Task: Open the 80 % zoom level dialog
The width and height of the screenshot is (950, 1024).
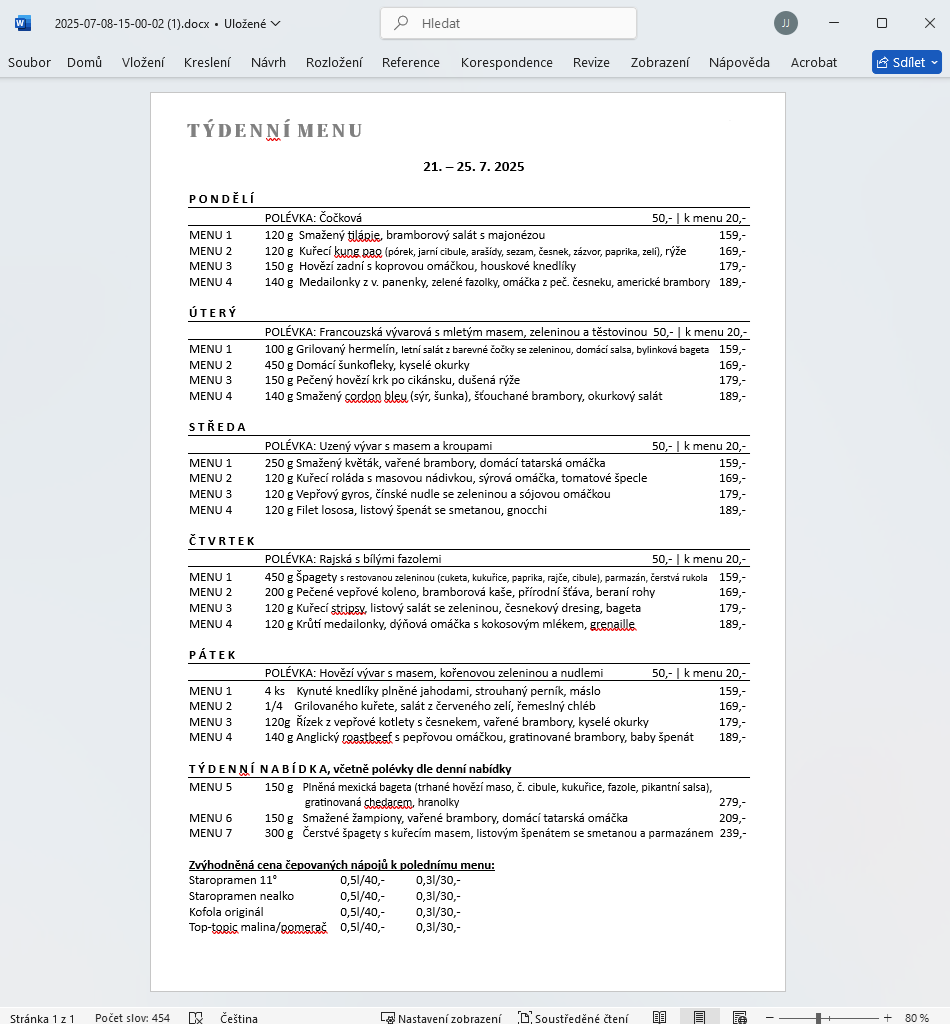Action: [917, 1018]
